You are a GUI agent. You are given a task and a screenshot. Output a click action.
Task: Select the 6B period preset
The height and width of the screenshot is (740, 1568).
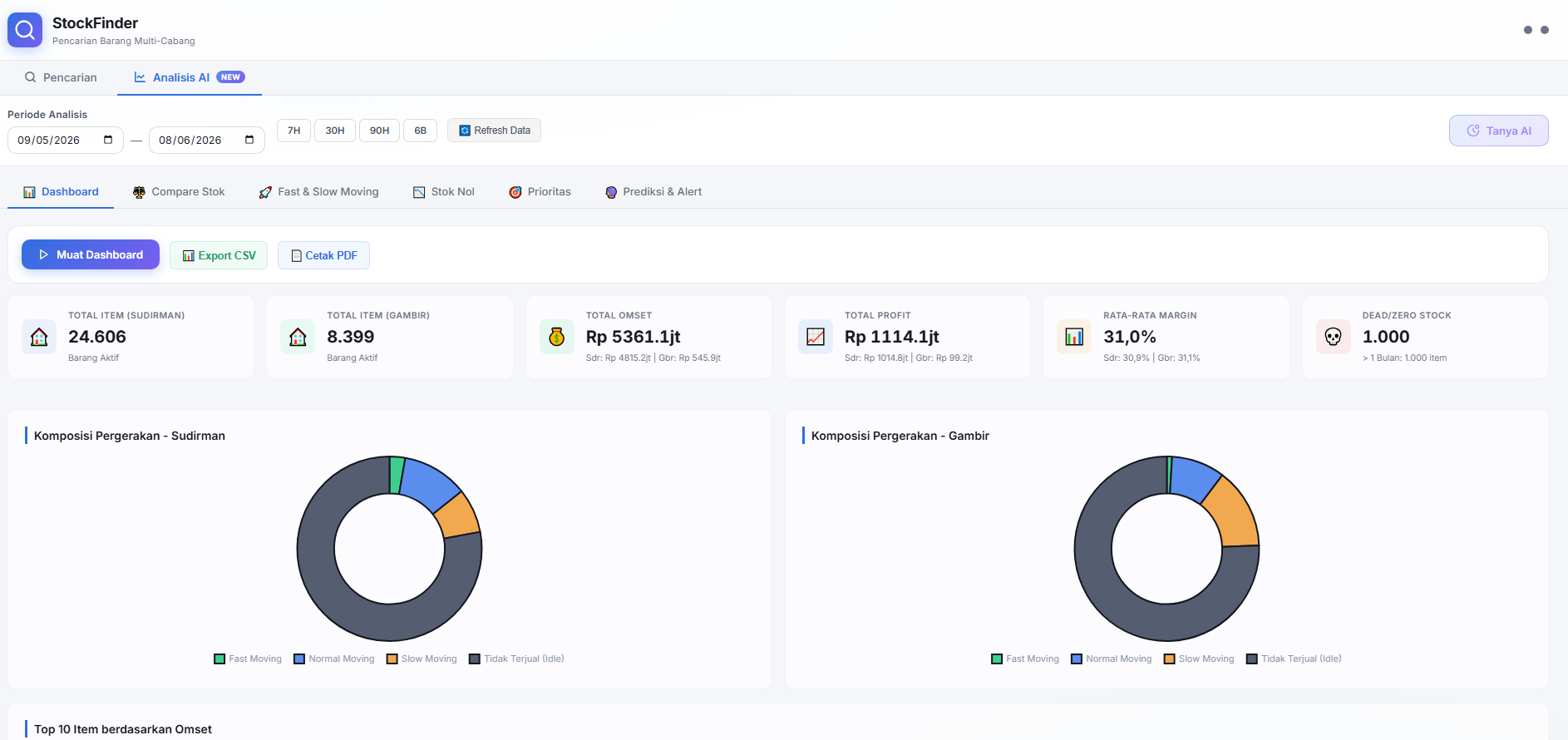(421, 131)
